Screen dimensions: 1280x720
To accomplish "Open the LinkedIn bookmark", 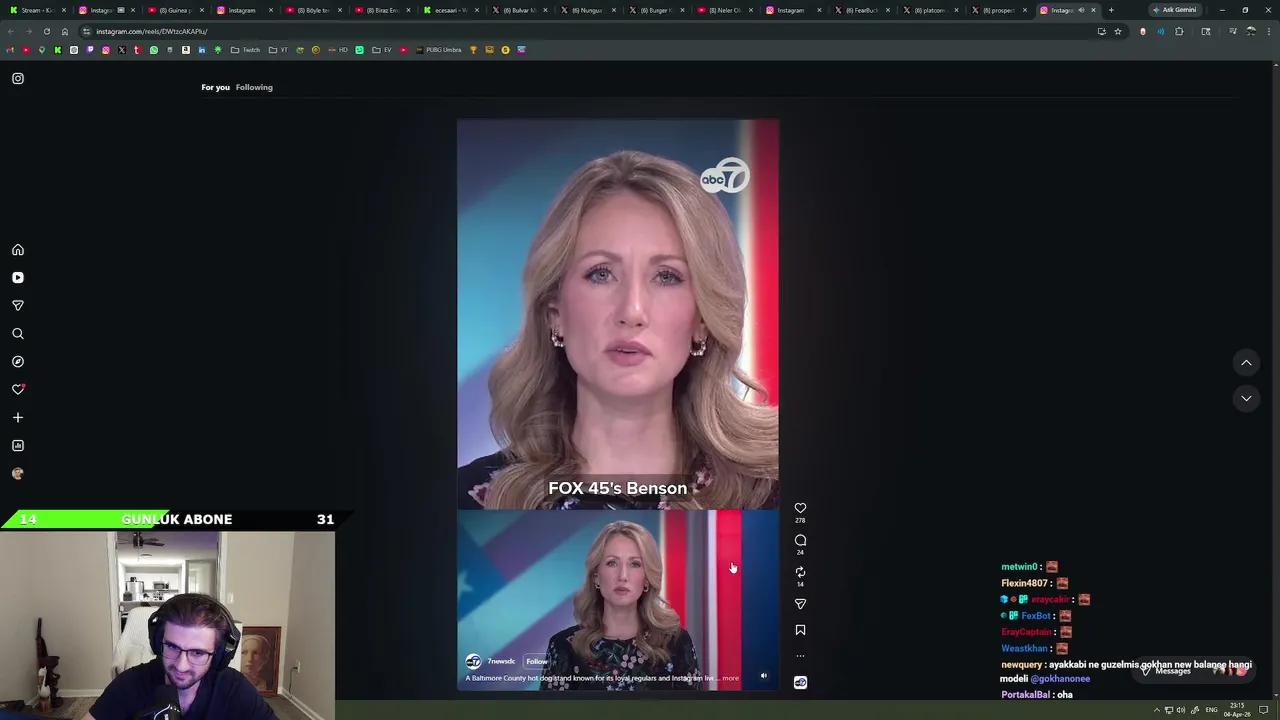I will (x=202, y=50).
